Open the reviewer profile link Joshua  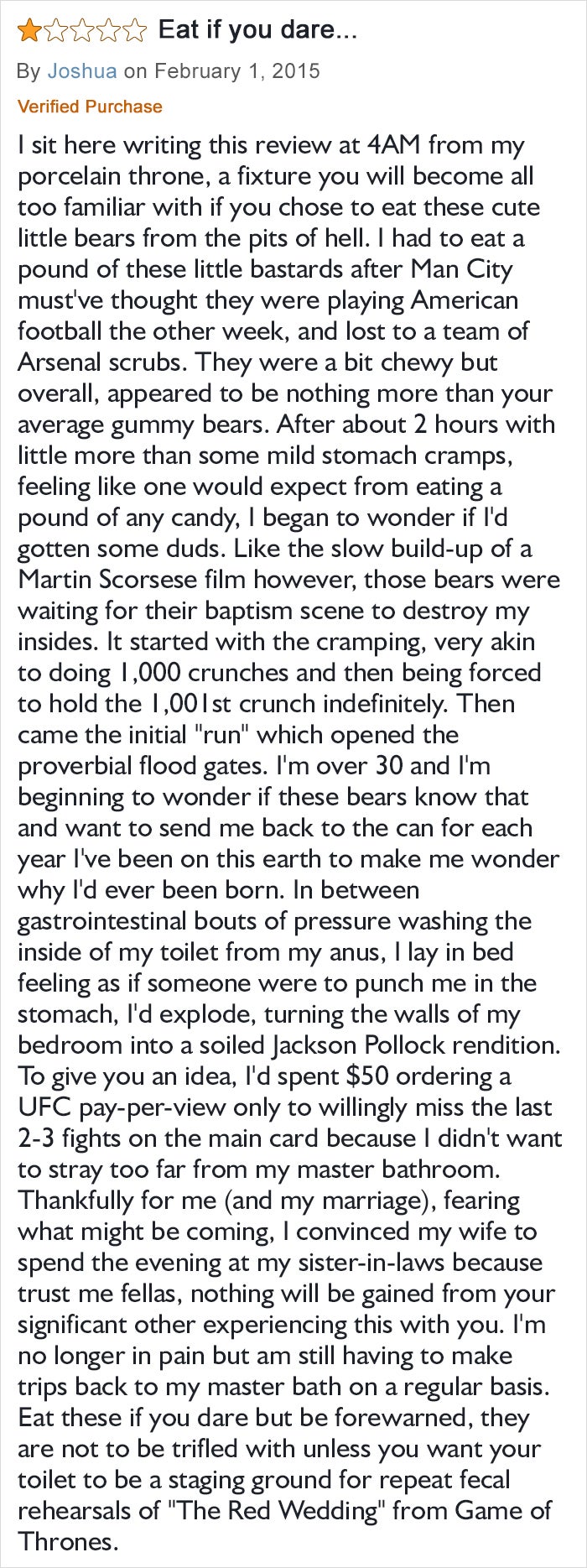(82, 70)
